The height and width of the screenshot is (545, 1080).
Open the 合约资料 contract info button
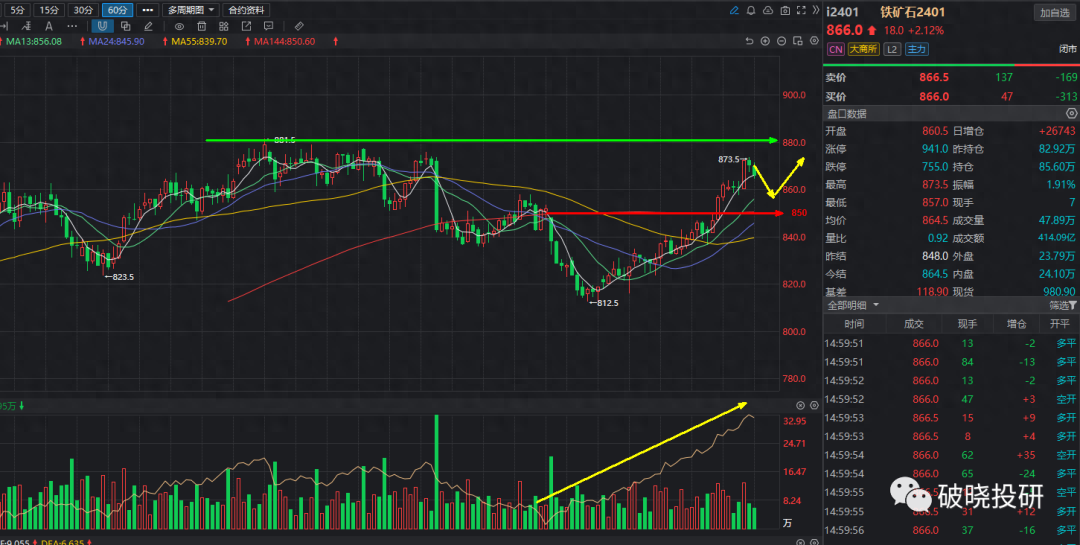tap(248, 10)
